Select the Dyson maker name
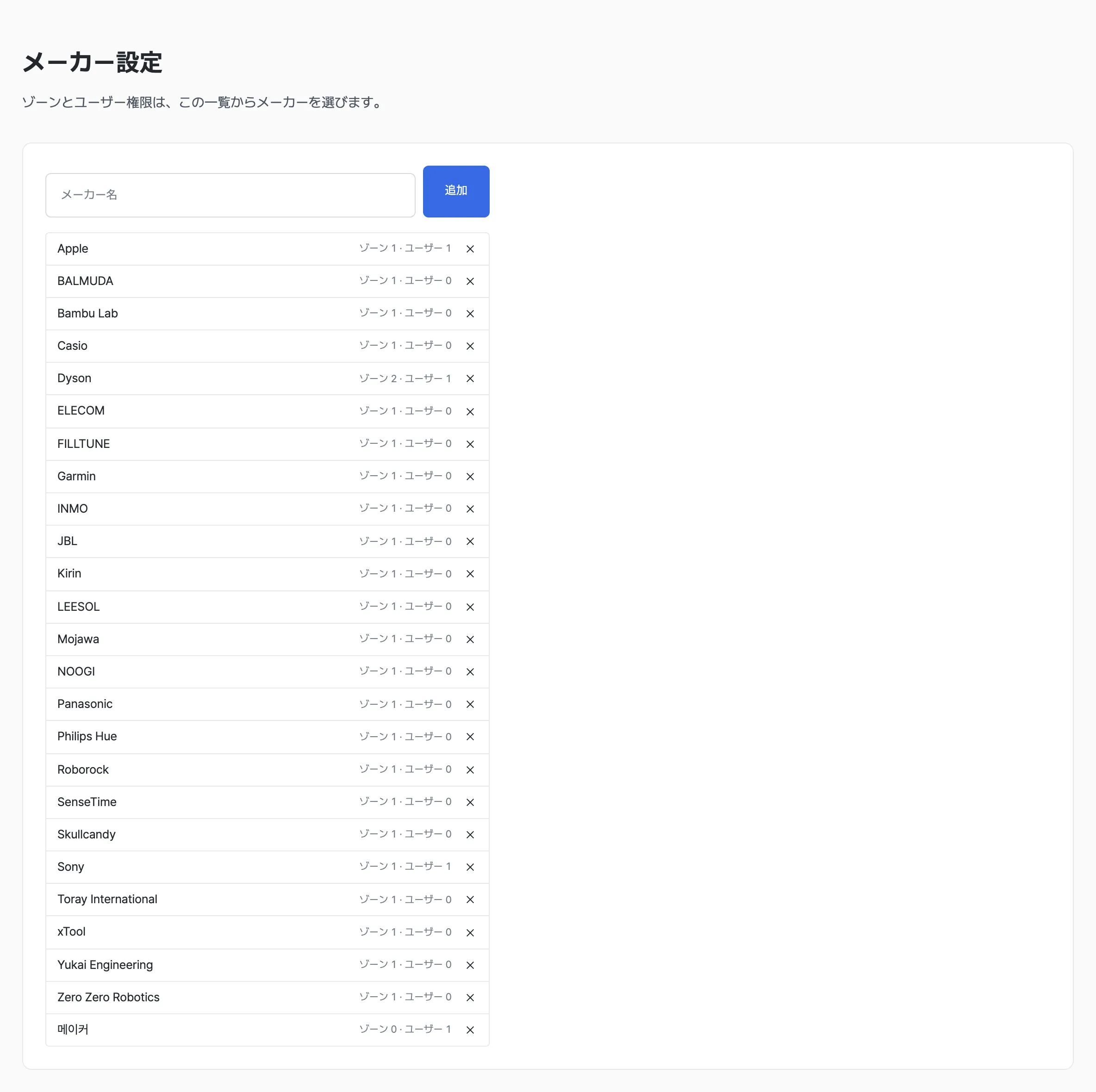 (x=75, y=378)
